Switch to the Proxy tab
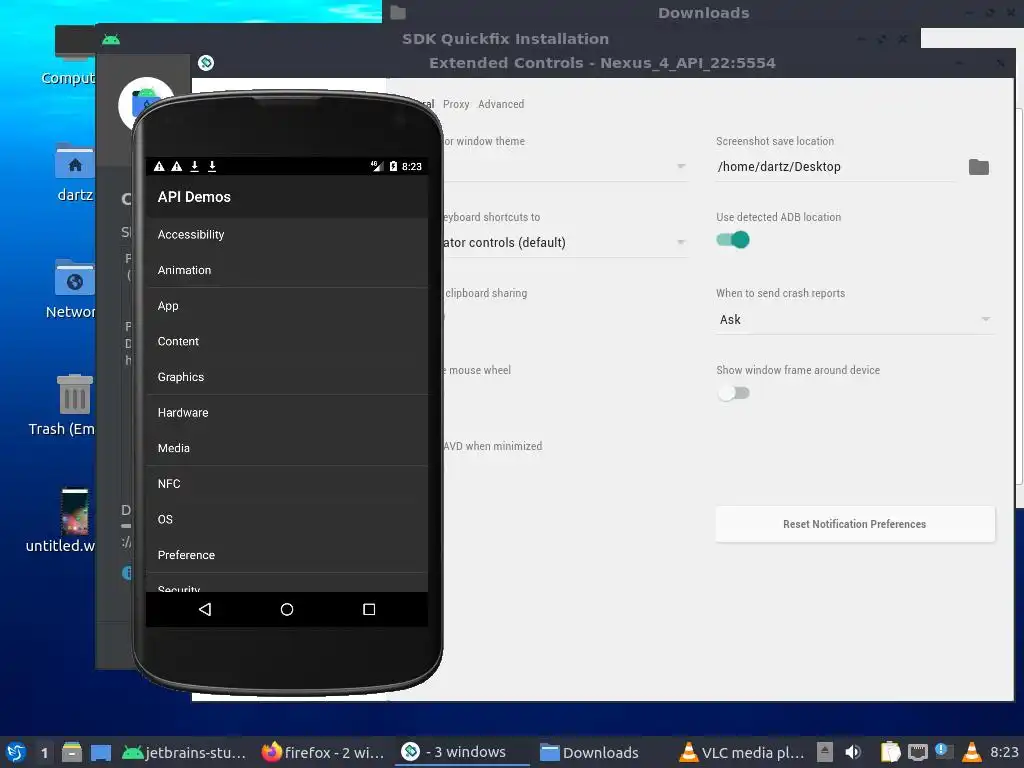 coord(456,104)
